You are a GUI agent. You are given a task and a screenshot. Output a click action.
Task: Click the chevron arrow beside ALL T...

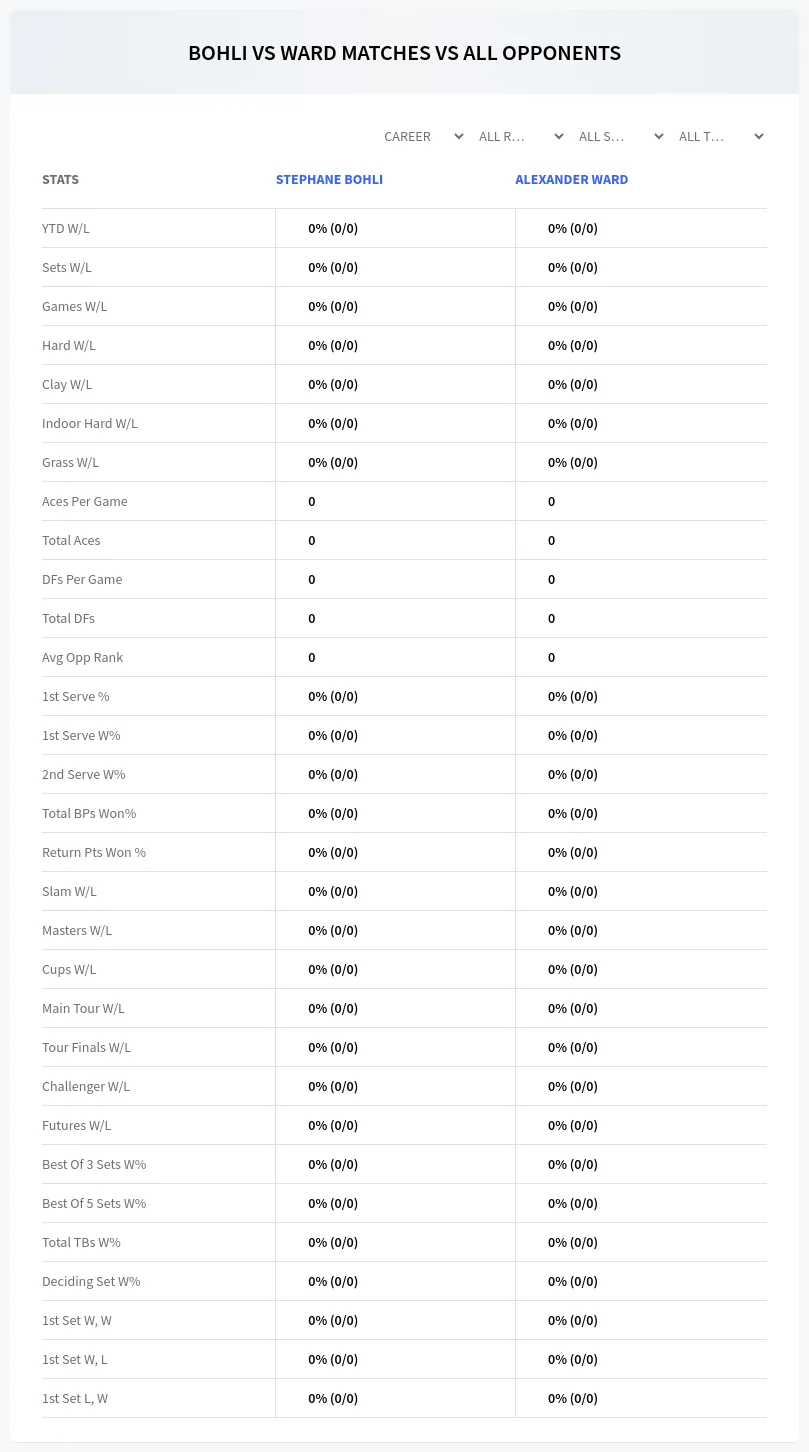coord(758,136)
